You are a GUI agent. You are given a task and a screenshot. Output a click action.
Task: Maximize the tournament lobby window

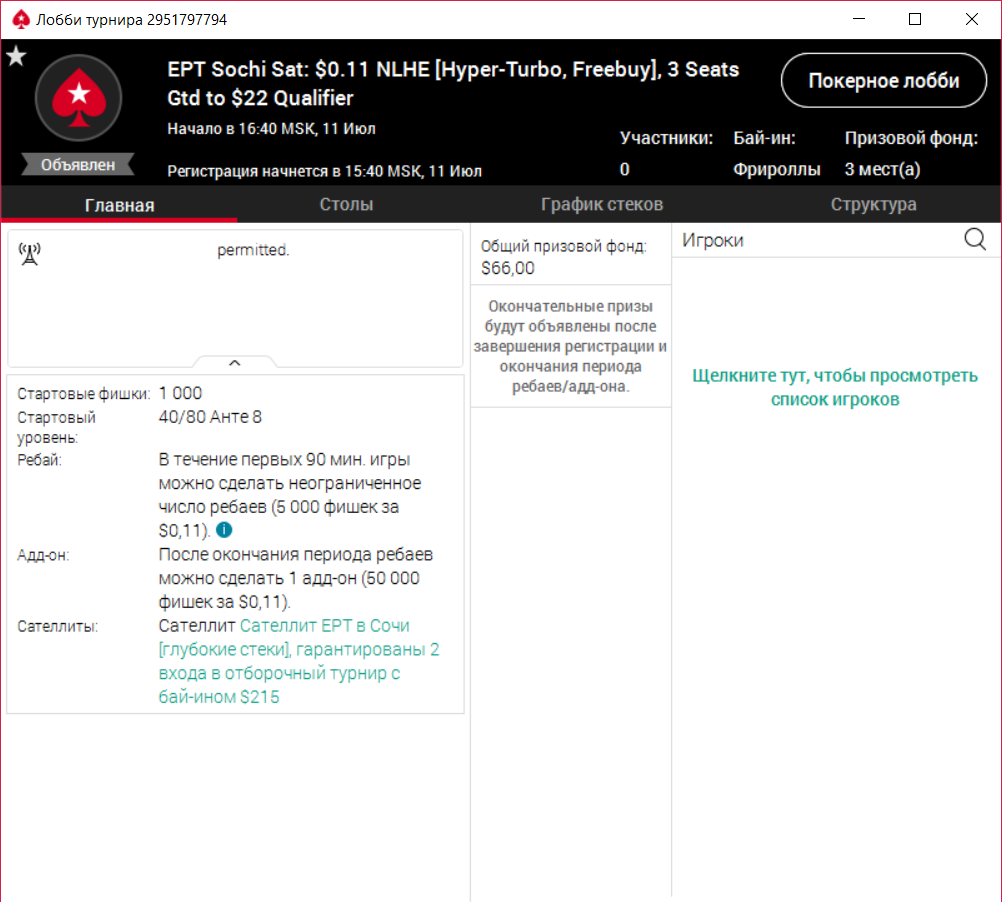[x=915, y=19]
